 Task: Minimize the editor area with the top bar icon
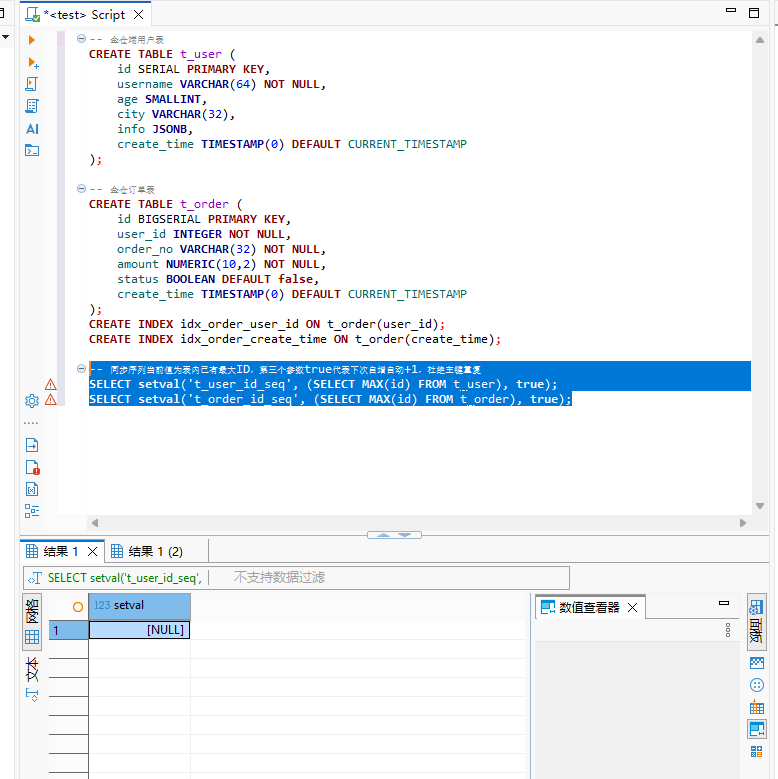click(x=731, y=10)
